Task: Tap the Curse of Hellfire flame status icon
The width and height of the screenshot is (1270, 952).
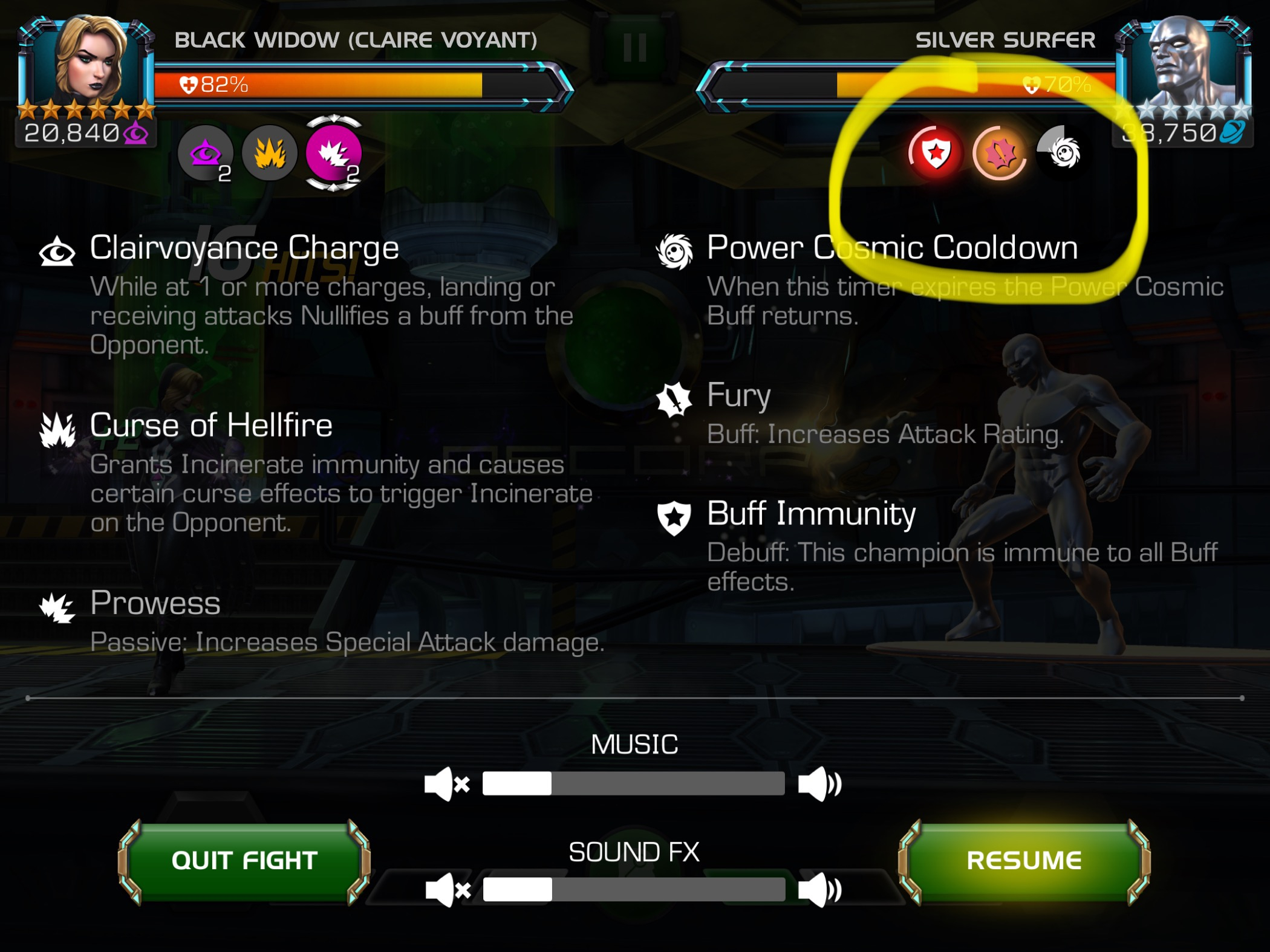Action: 270,154
